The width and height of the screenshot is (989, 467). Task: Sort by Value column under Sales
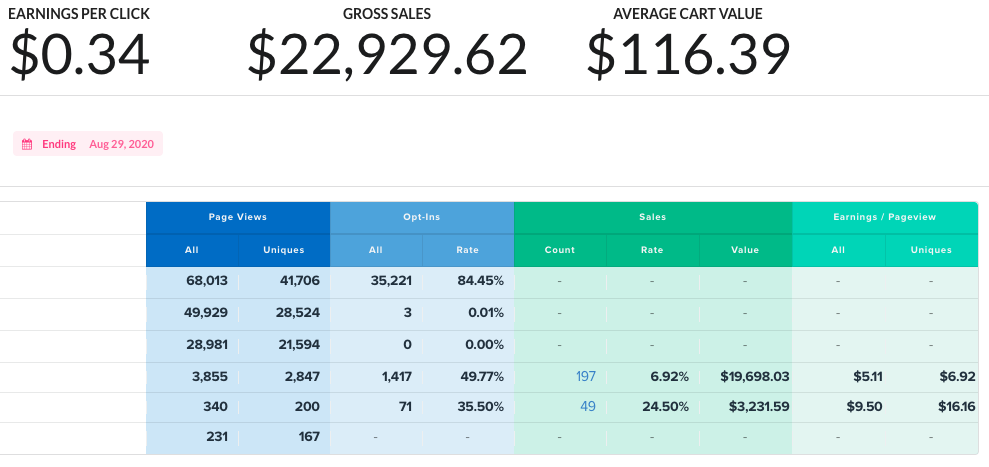tap(745, 250)
